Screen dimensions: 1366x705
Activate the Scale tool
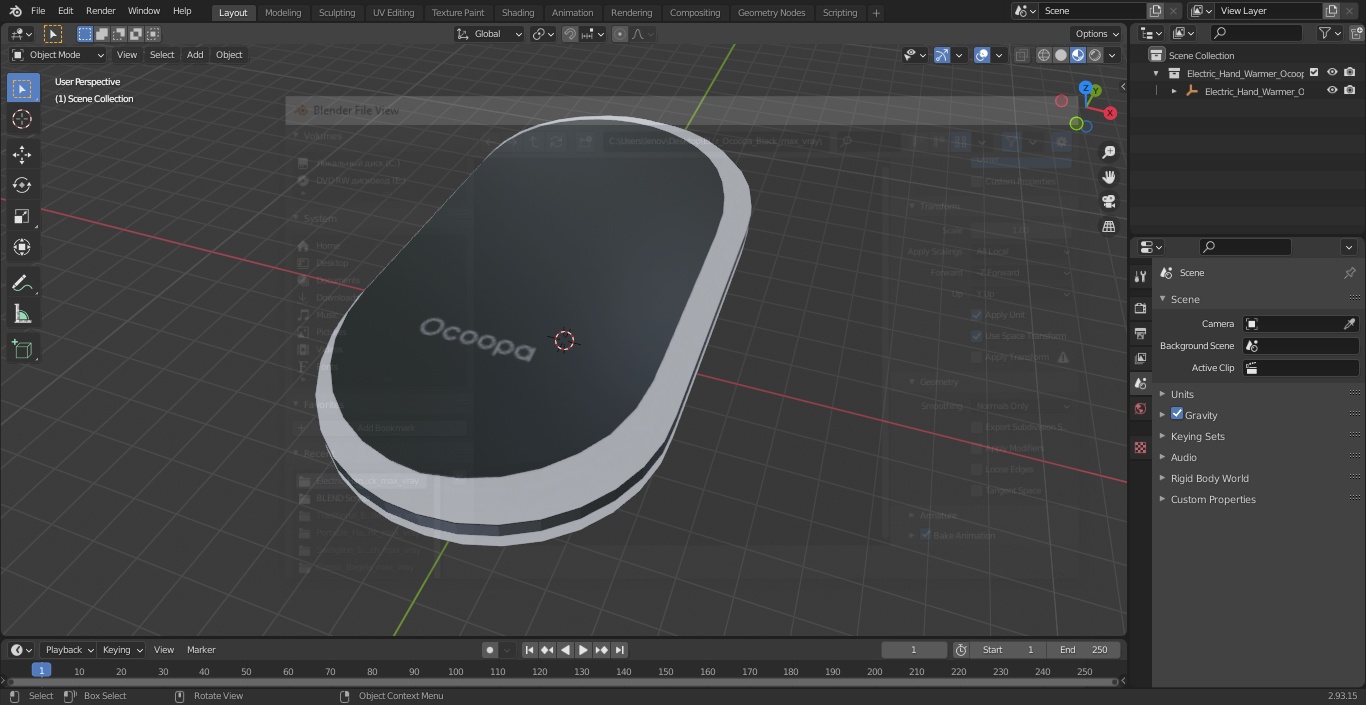click(22, 216)
